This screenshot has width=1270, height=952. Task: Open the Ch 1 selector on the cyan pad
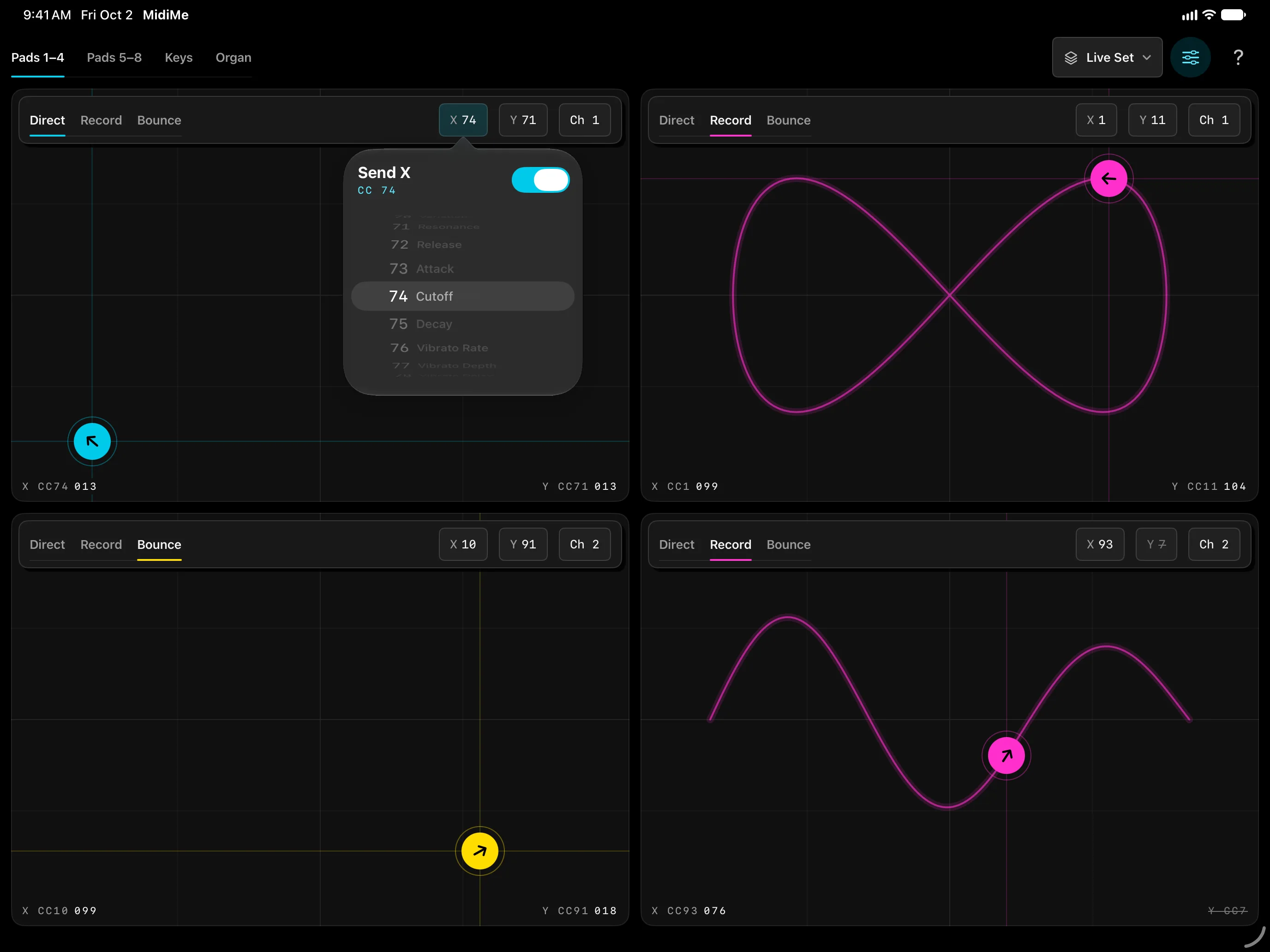pyautogui.click(x=585, y=120)
